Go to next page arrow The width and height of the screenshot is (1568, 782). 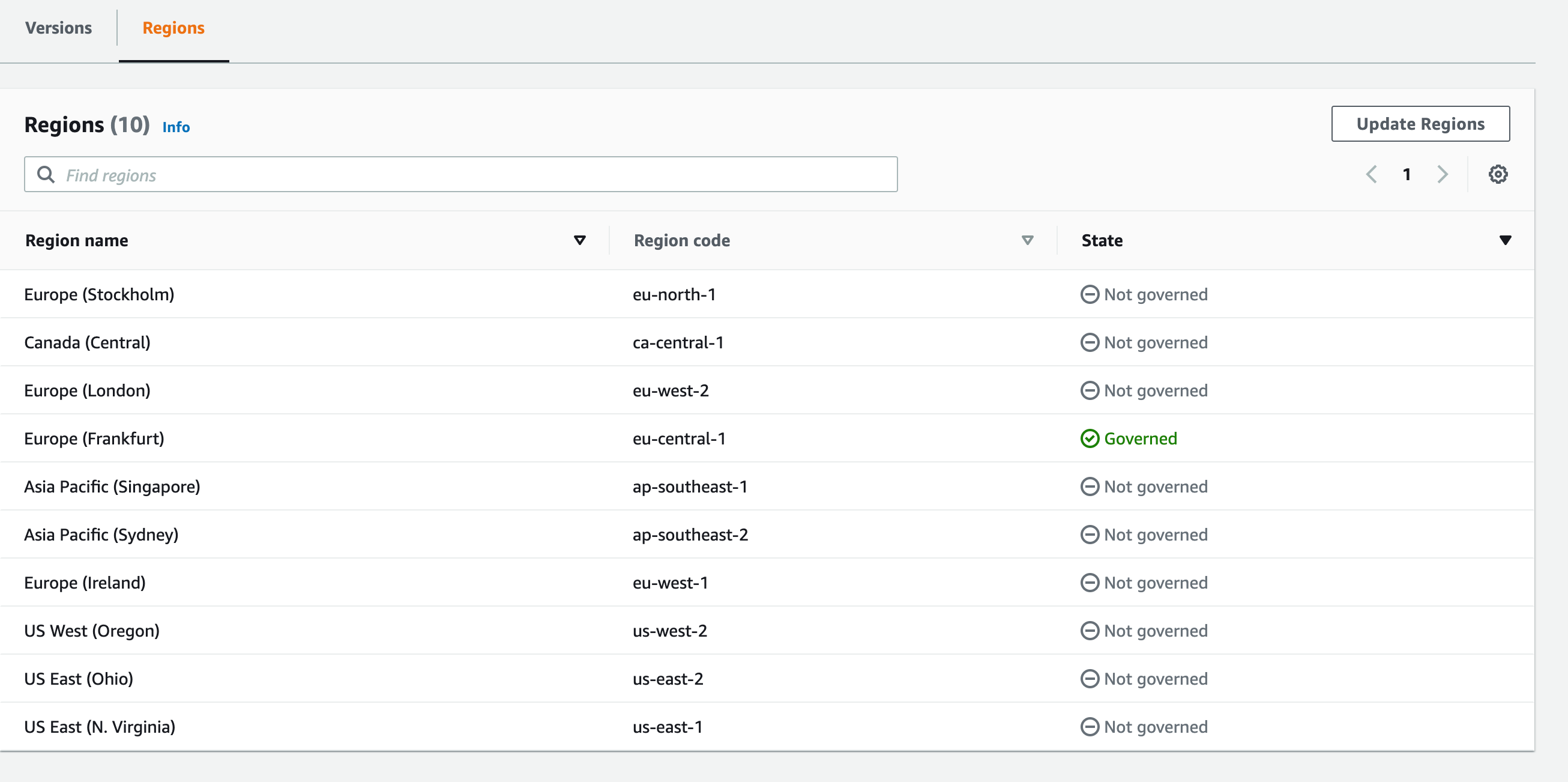point(1442,174)
